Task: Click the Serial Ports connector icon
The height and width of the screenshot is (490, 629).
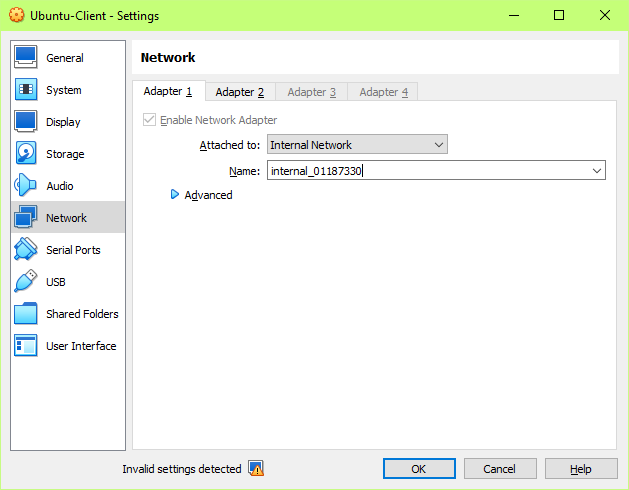Action: coord(26,249)
